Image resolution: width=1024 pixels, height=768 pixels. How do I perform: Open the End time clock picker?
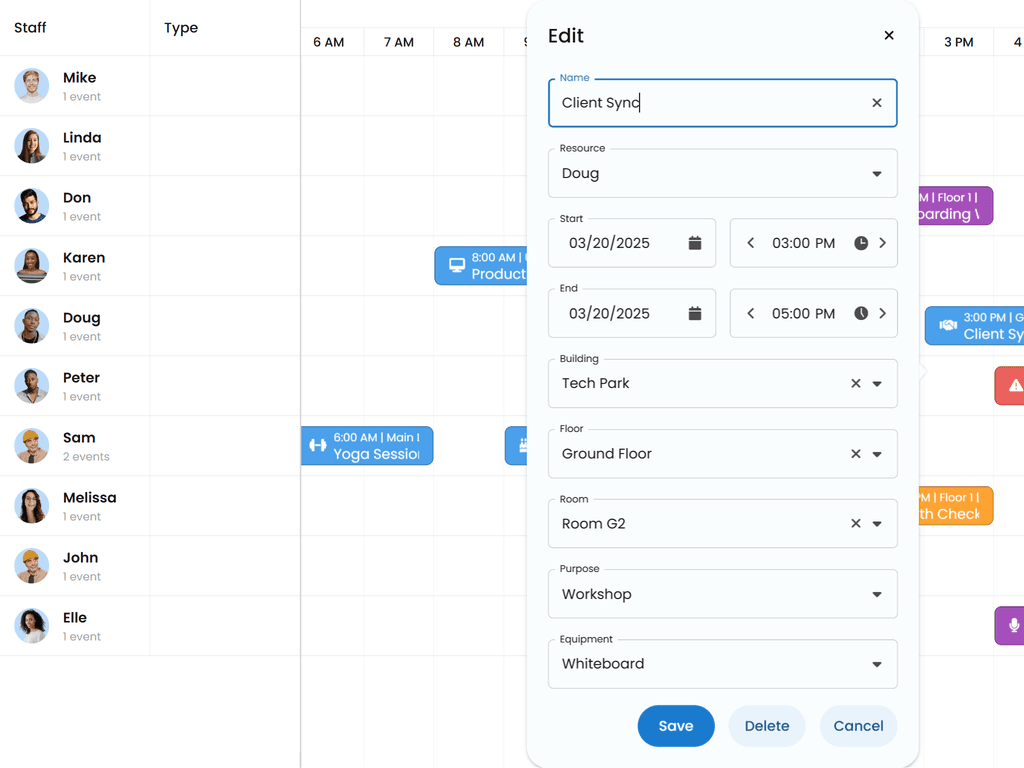tap(860, 313)
